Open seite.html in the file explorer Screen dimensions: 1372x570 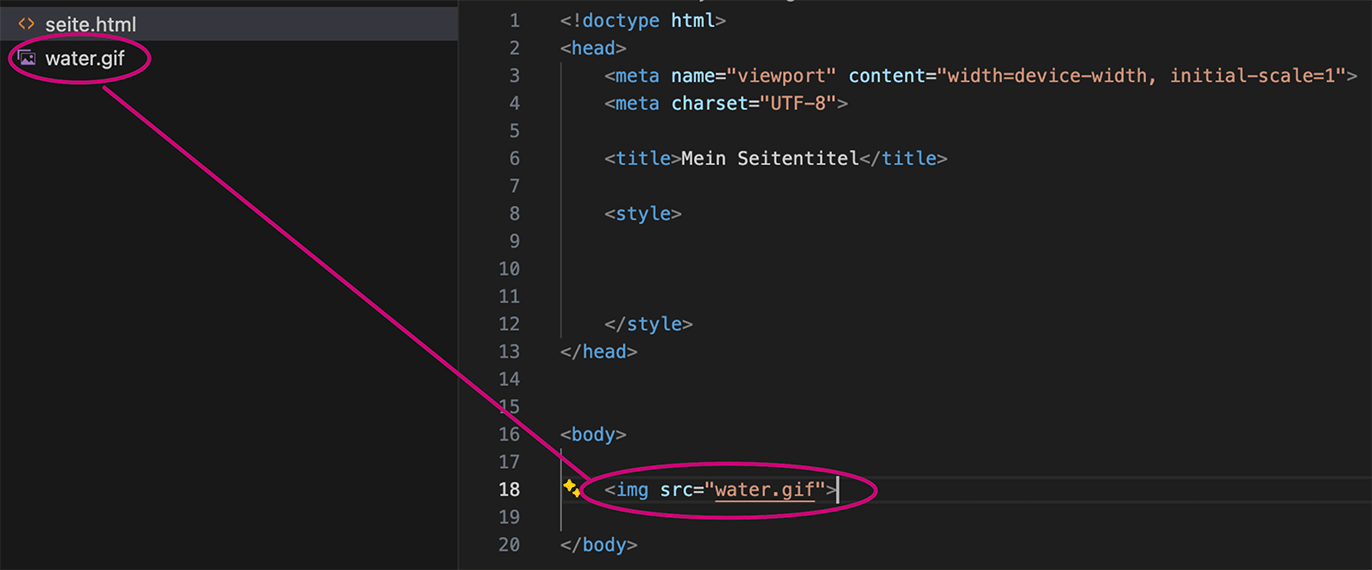click(x=90, y=24)
